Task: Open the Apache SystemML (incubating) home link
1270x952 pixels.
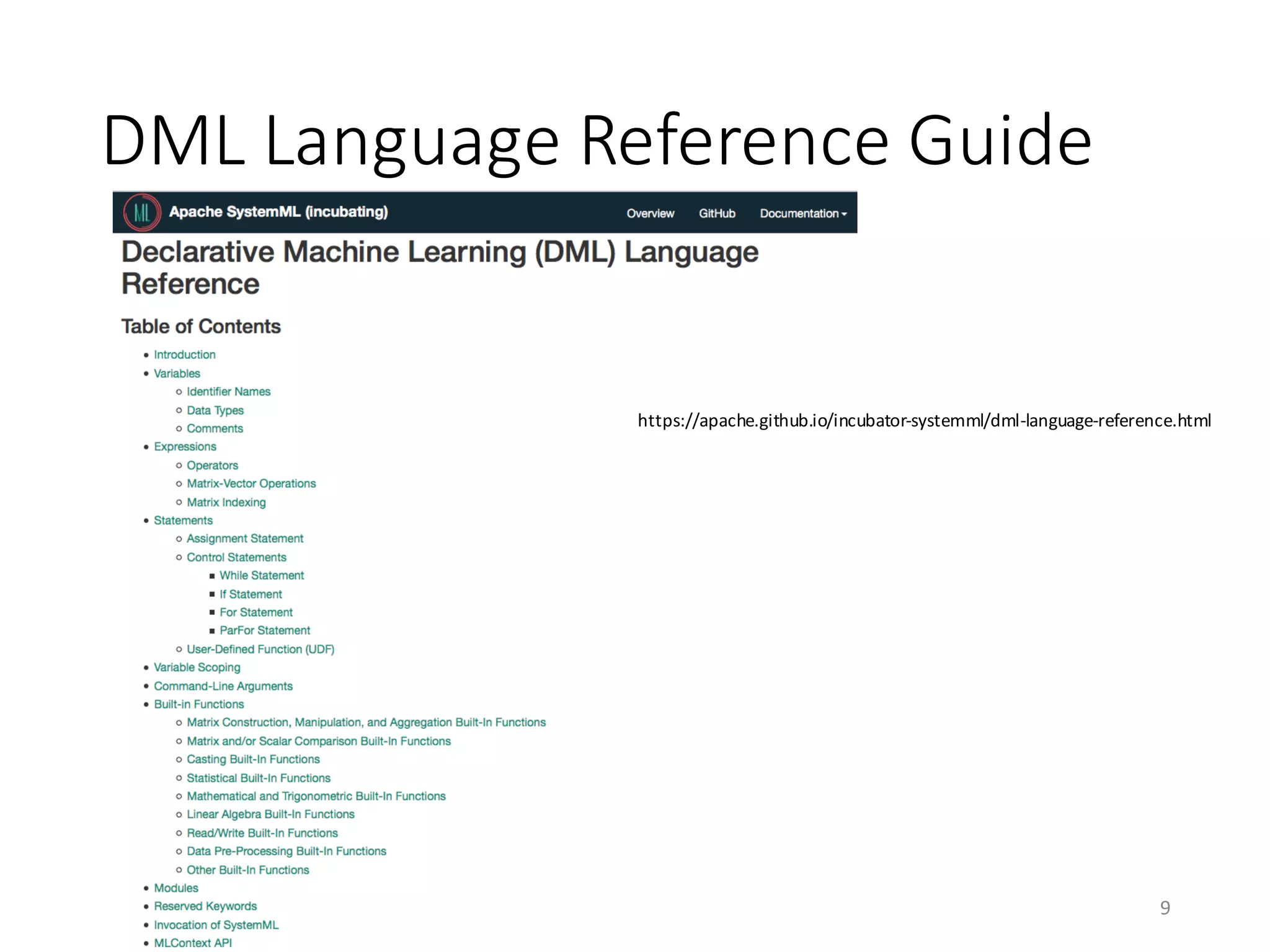Action: click(x=278, y=212)
